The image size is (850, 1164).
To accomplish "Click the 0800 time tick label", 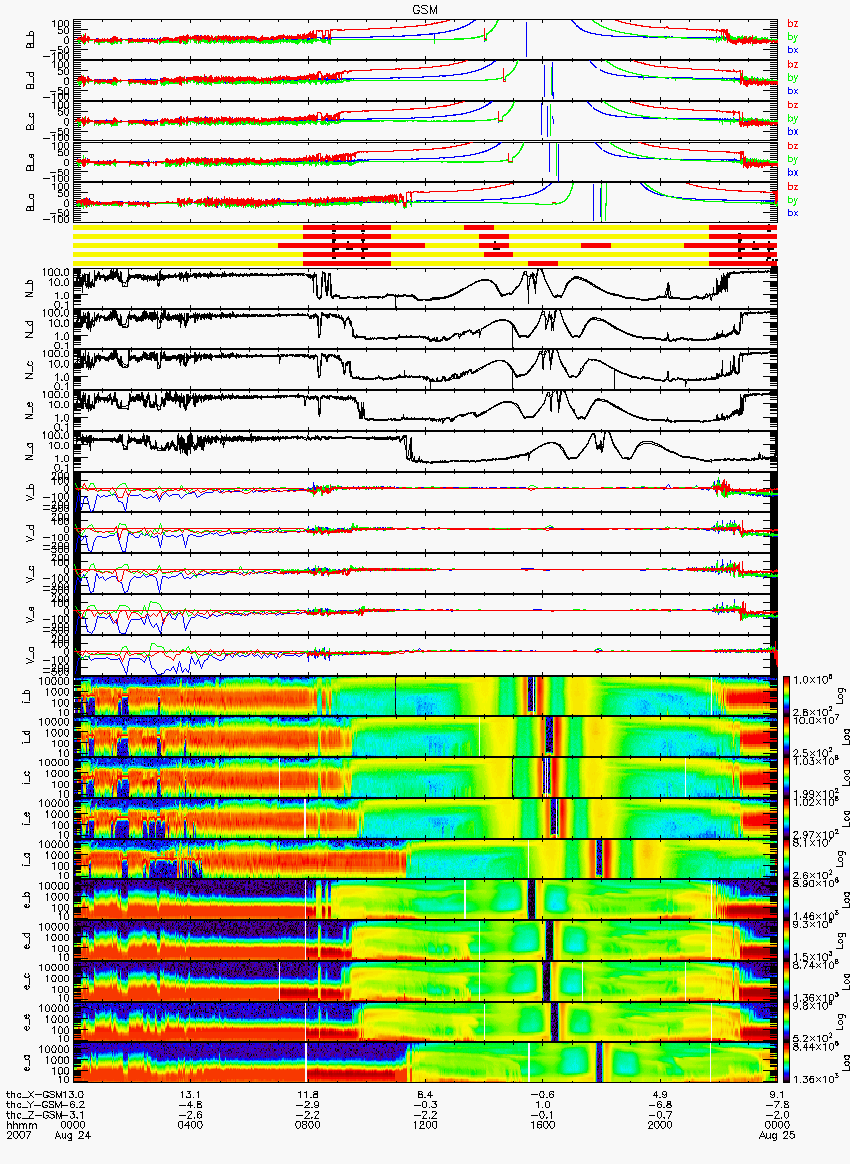I will 307,1125.
